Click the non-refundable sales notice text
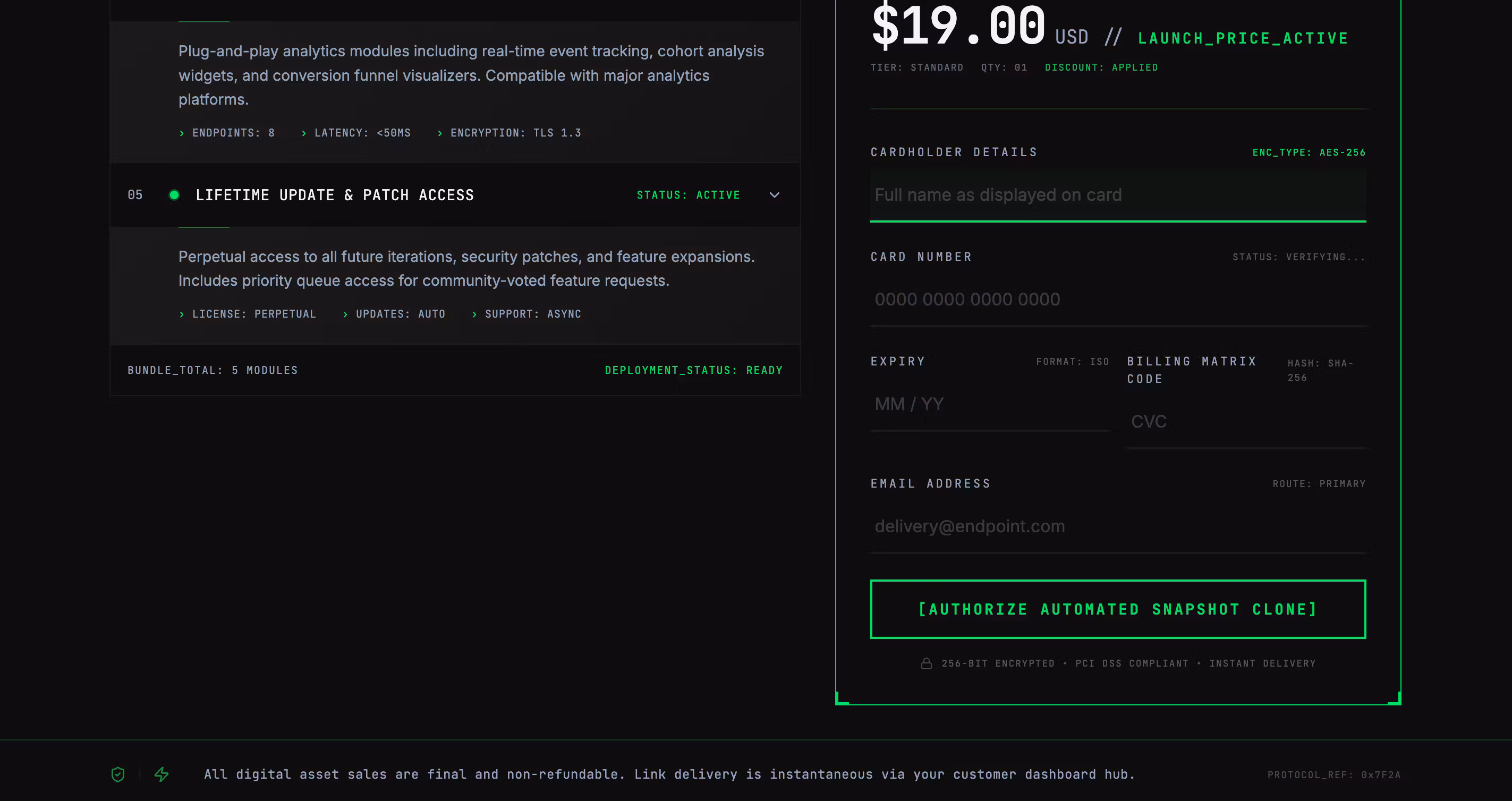Image resolution: width=1512 pixels, height=801 pixels. [x=669, y=774]
